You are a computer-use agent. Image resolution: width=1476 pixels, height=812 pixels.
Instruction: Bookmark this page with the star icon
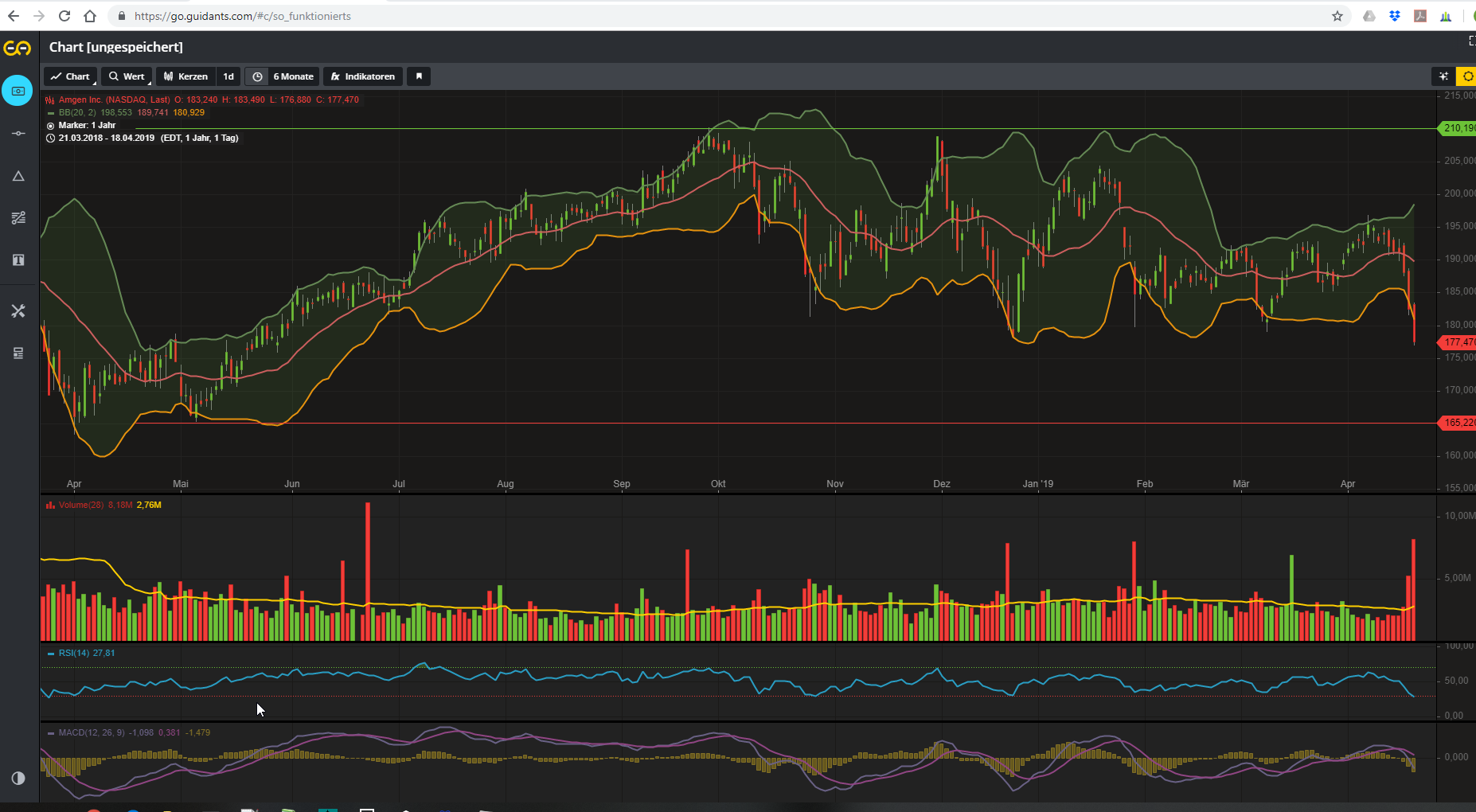(1337, 16)
